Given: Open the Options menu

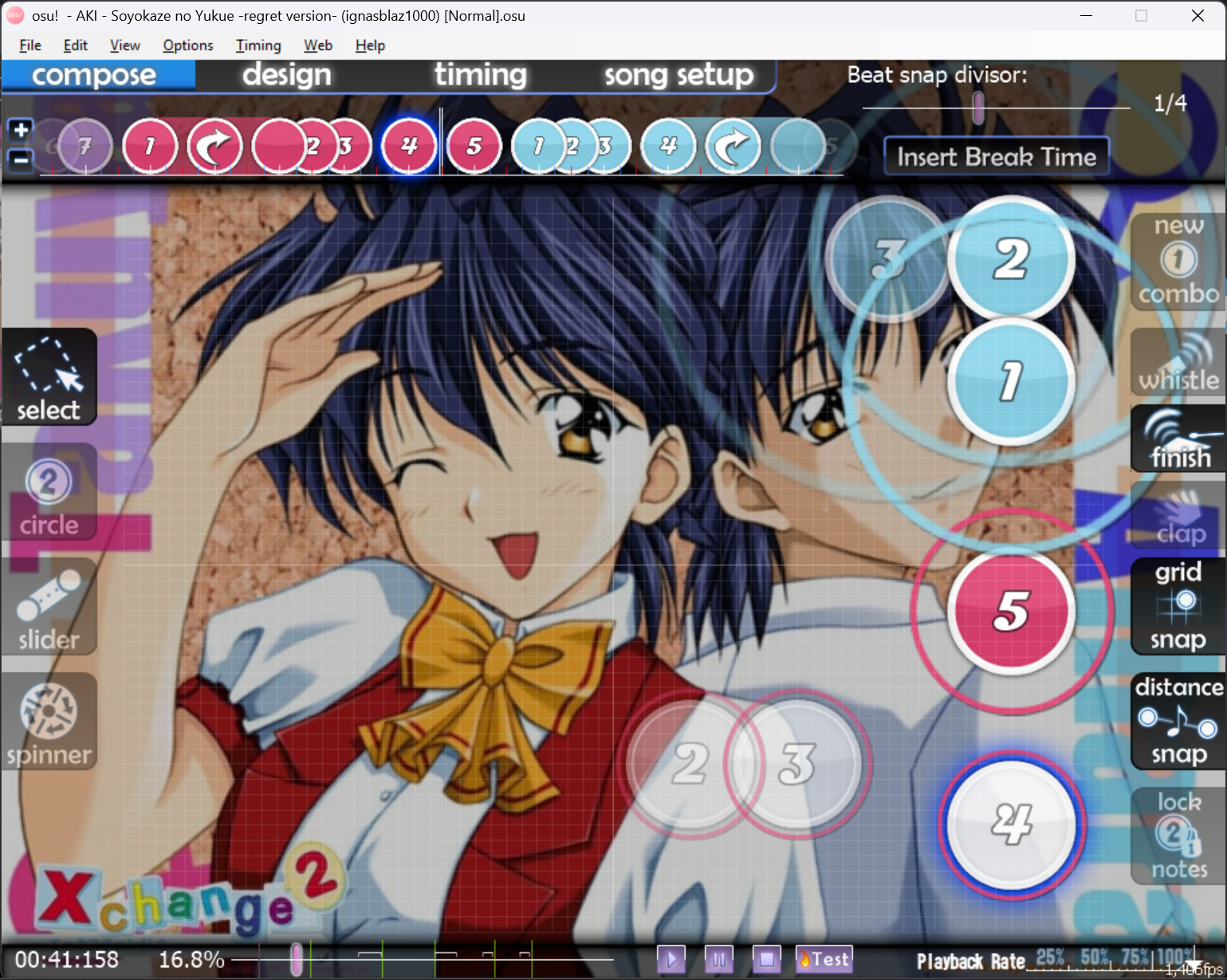Looking at the screenshot, I should (x=187, y=45).
